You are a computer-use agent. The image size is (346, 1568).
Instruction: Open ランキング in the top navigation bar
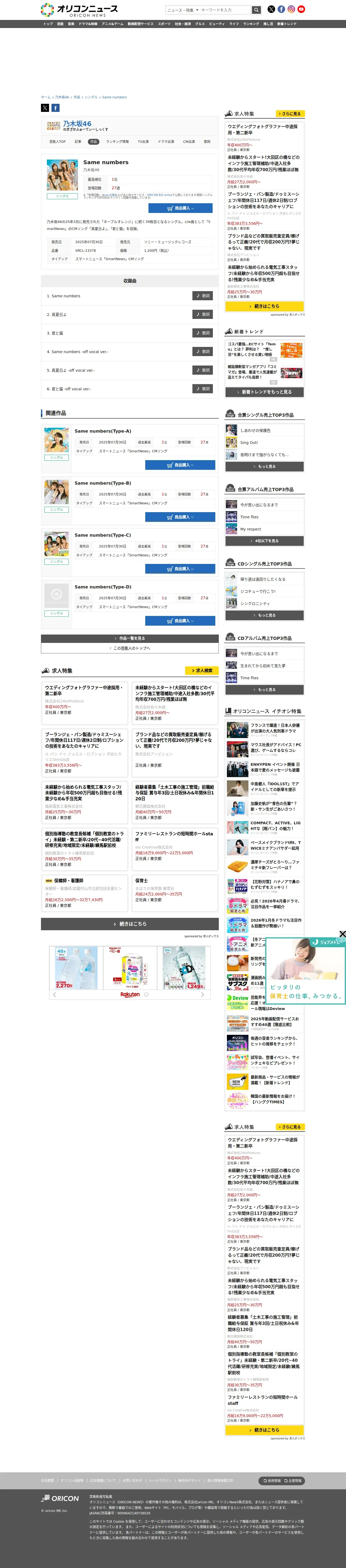(251, 24)
